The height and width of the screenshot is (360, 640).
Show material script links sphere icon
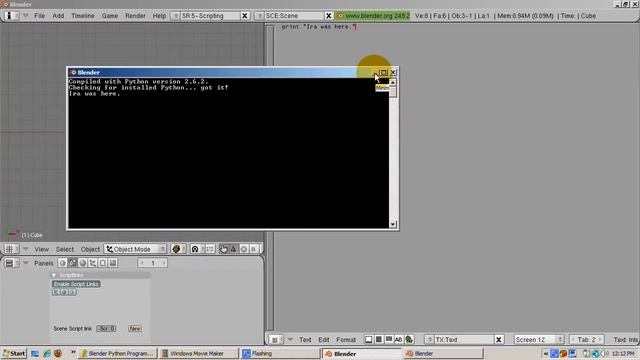tap(64, 292)
